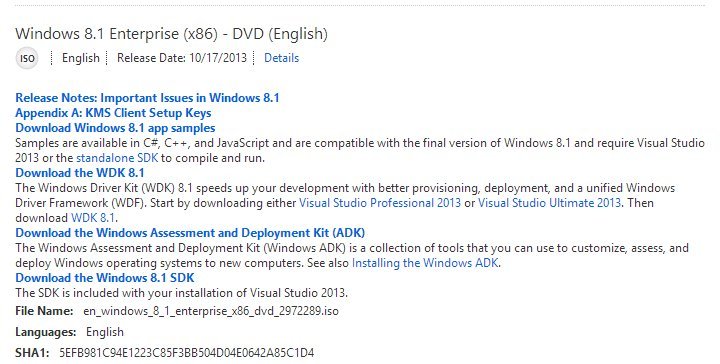
Task: Click Download Windows 8.1 app samples
Action: point(115,128)
